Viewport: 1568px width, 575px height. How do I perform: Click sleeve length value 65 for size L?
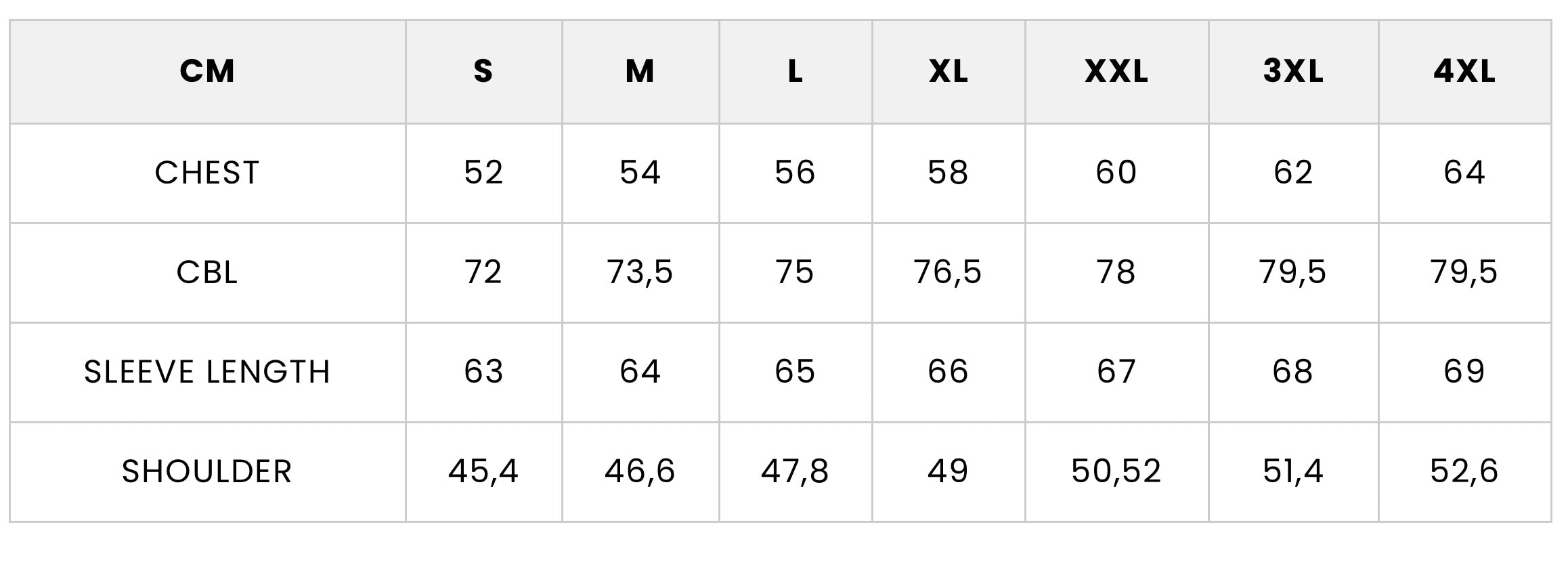click(795, 372)
